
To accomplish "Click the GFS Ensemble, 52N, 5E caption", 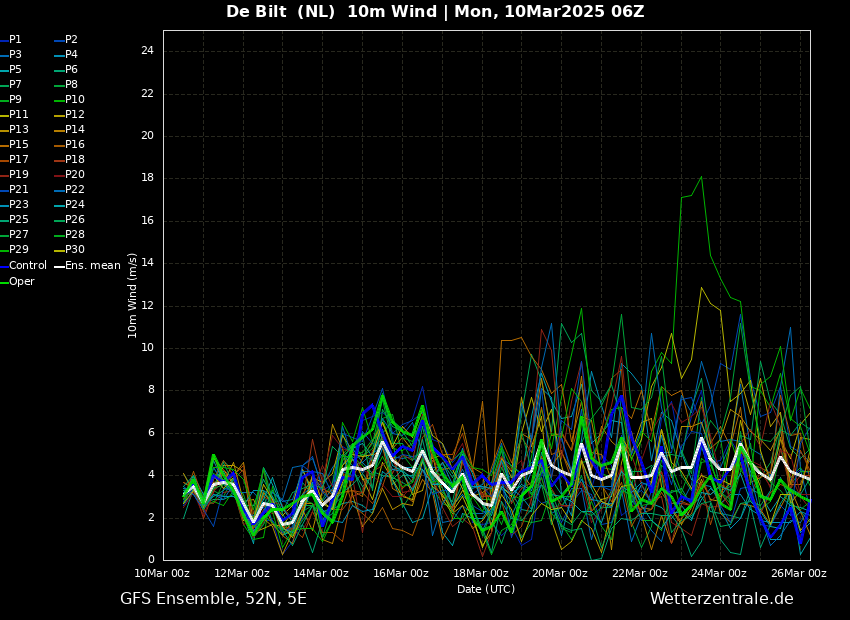I will [x=213, y=599].
